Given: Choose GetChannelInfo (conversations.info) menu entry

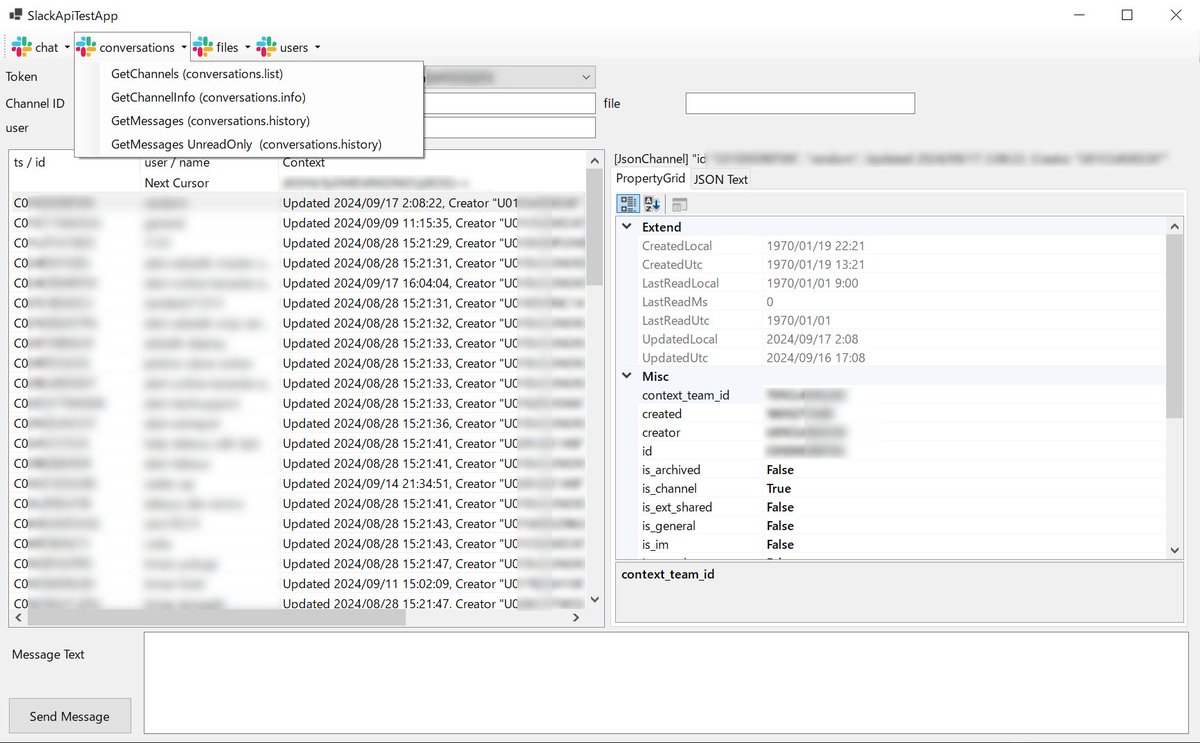Looking at the screenshot, I should coord(249,97).
